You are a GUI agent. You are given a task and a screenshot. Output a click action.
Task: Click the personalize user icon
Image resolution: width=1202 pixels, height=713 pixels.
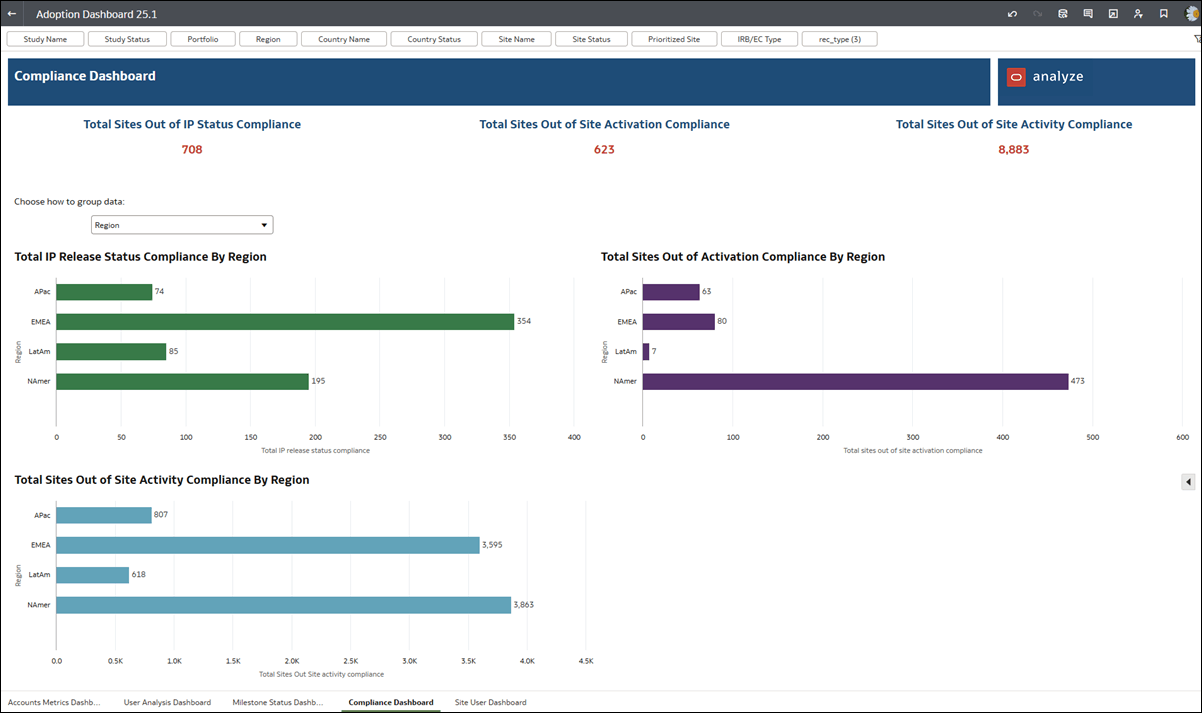click(1138, 13)
